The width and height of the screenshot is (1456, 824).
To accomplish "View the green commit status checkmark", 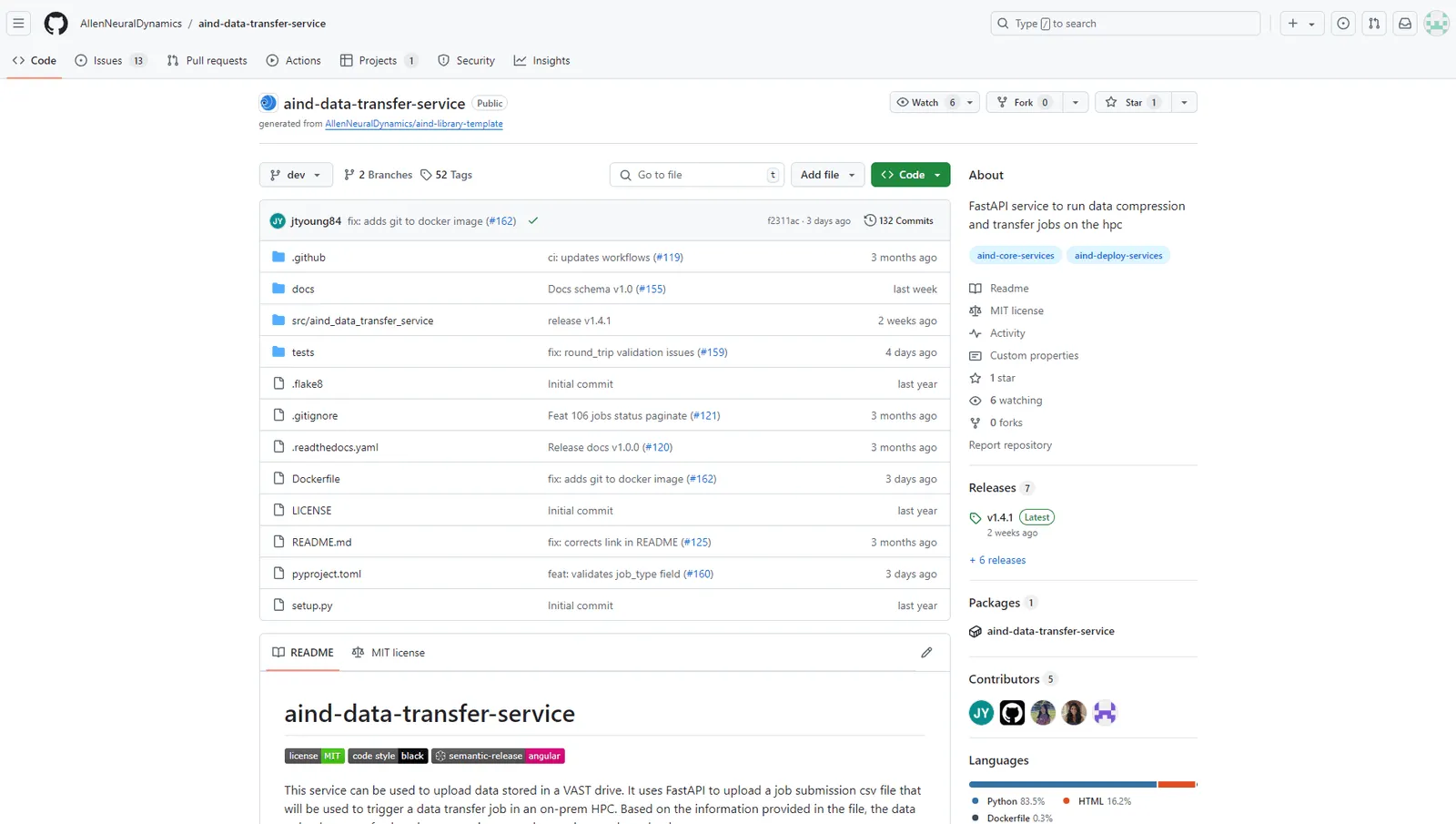I will click(x=533, y=220).
